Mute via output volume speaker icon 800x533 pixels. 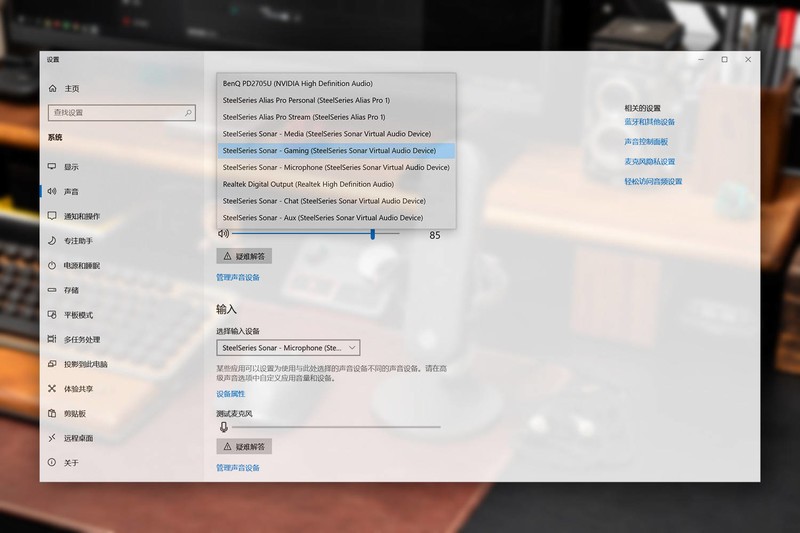(x=223, y=234)
